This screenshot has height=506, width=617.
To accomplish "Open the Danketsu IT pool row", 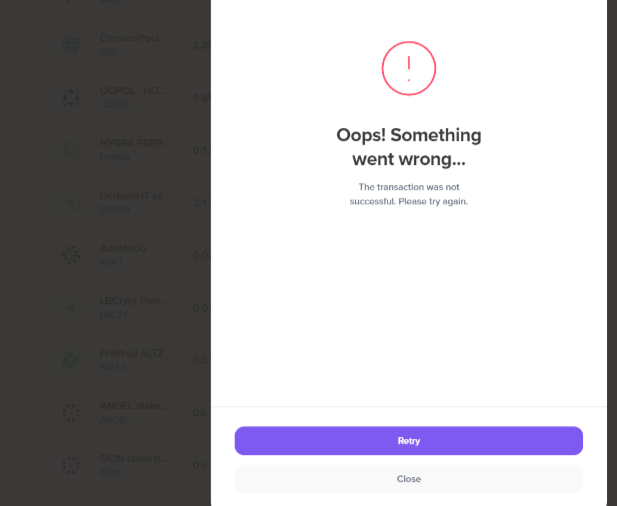I will pyautogui.click(x=135, y=196).
